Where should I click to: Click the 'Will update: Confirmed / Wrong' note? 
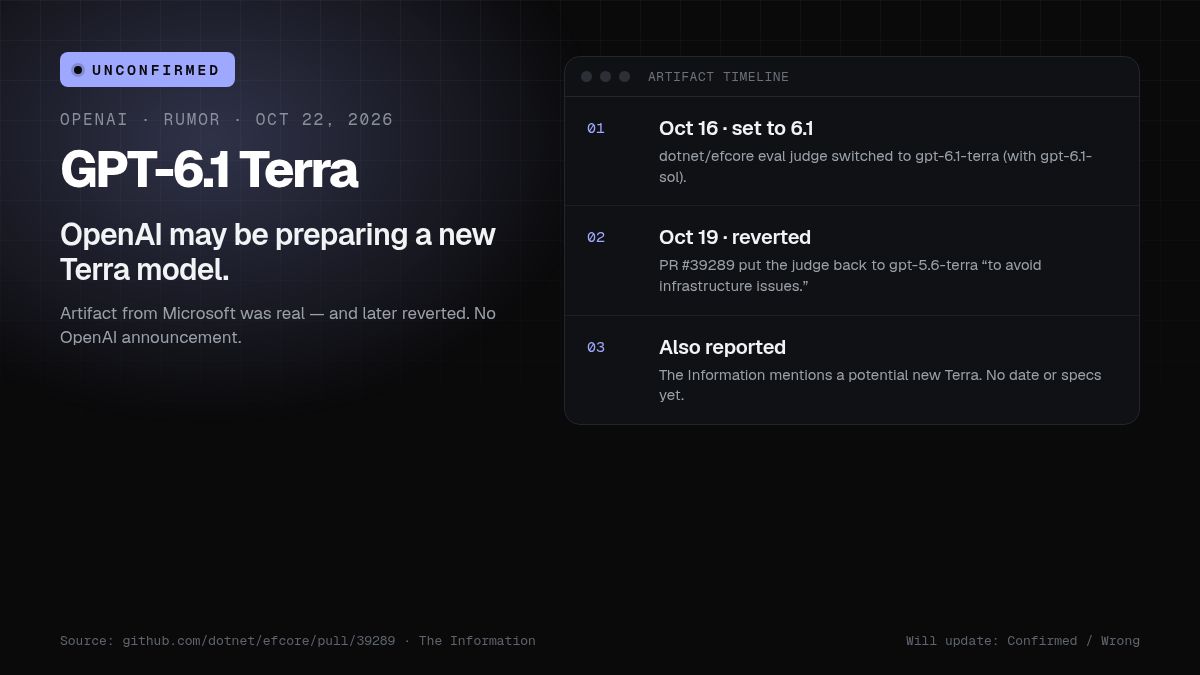tap(1023, 641)
